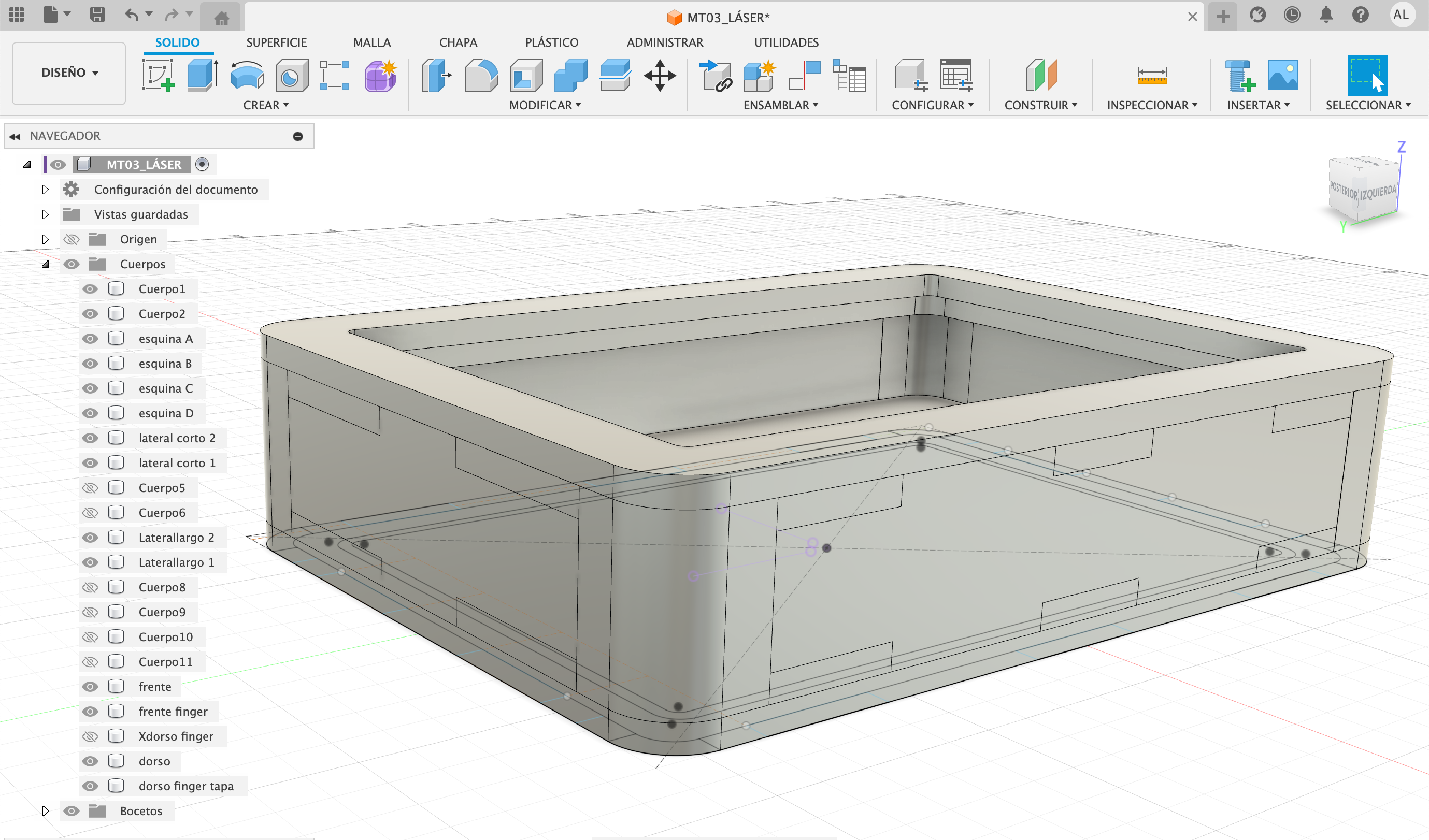
Task: Open the MODIFICAR menu
Action: pos(545,106)
